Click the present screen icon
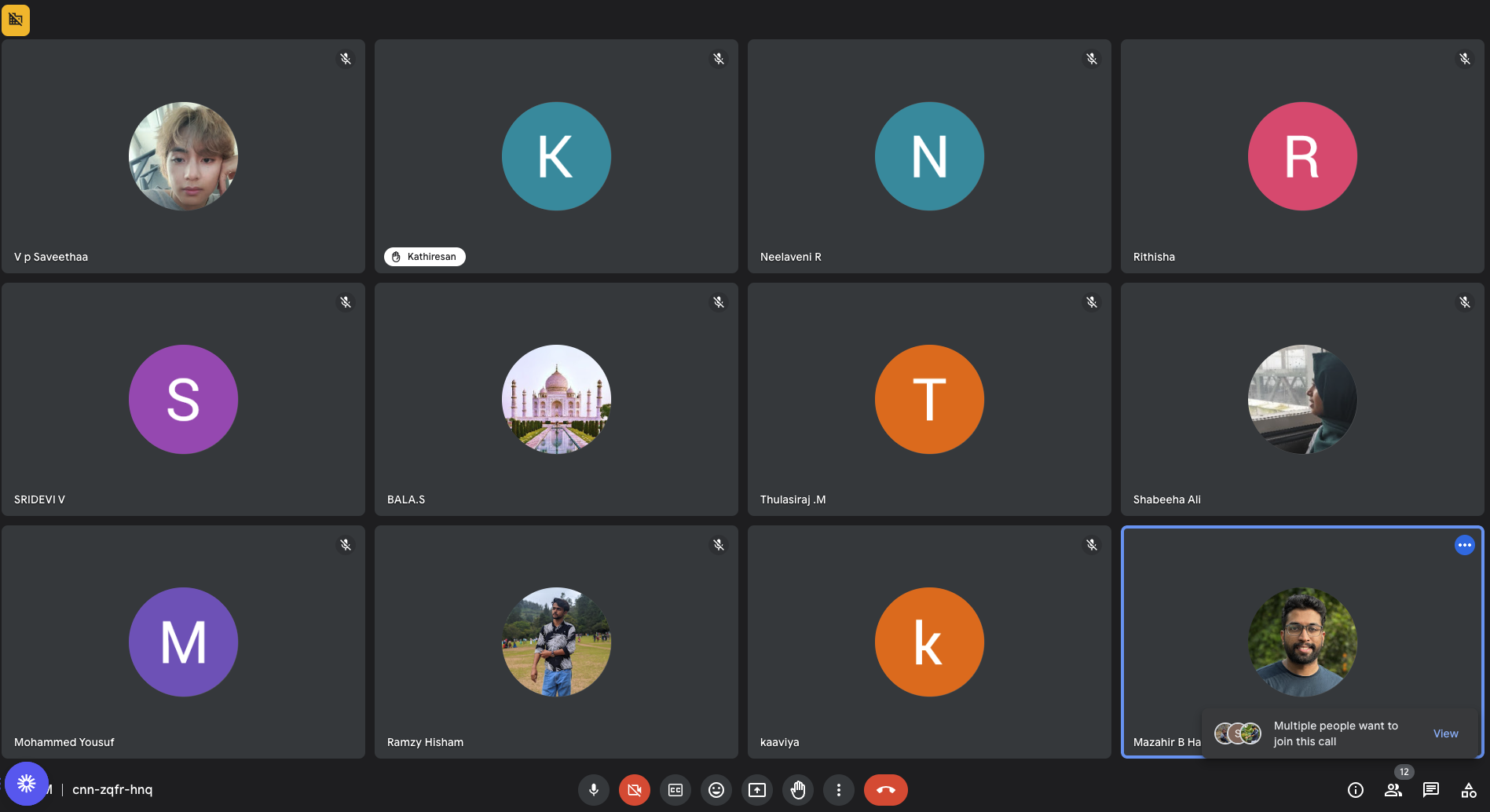The width and height of the screenshot is (1490, 812). 757,790
